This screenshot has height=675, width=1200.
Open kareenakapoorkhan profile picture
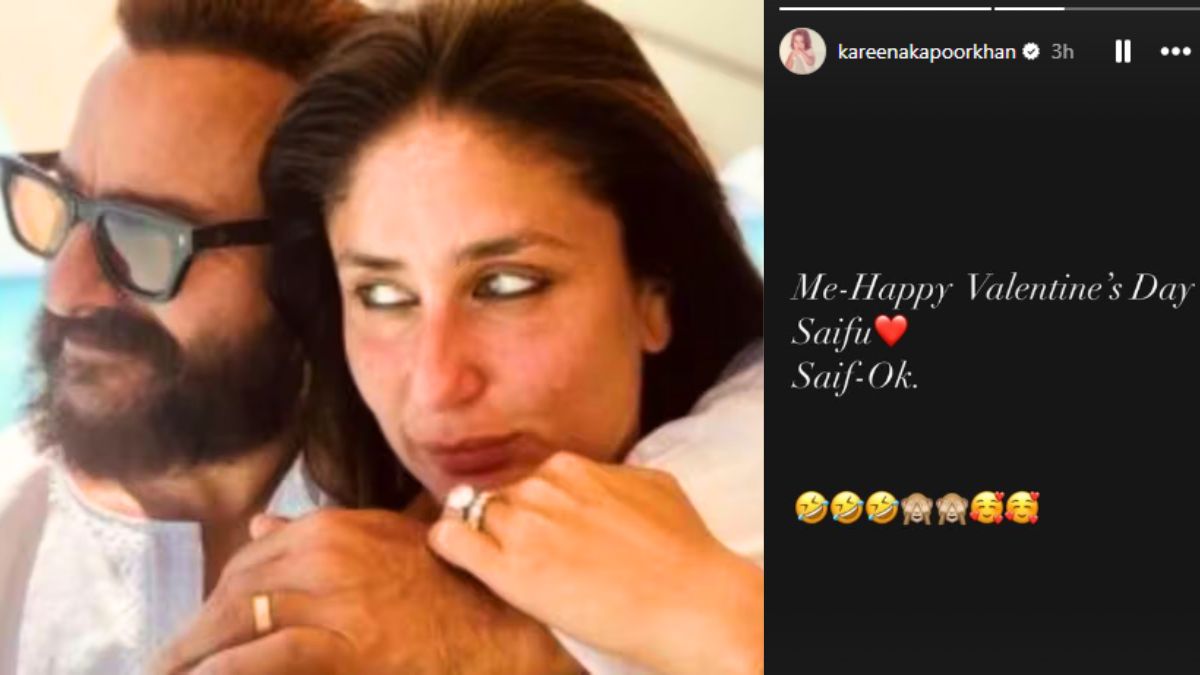click(x=802, y=51)
